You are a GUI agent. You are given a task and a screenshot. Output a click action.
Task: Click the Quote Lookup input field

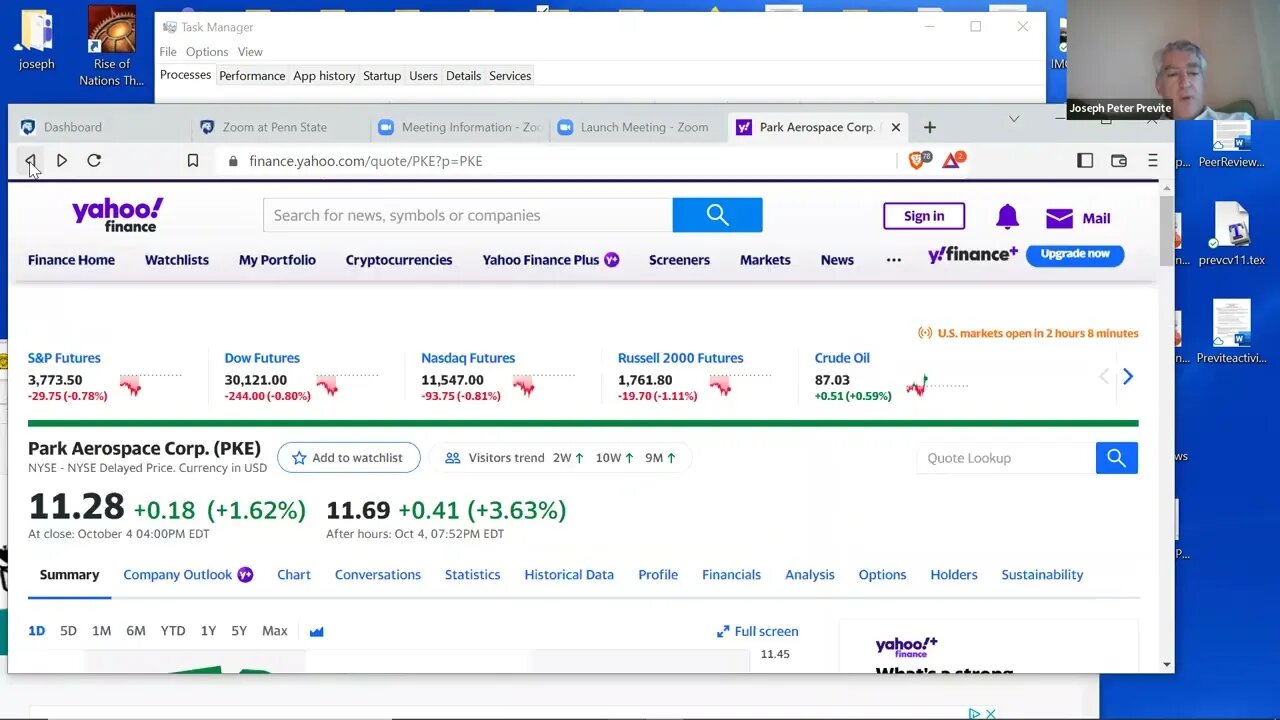tap(1005, 458)
